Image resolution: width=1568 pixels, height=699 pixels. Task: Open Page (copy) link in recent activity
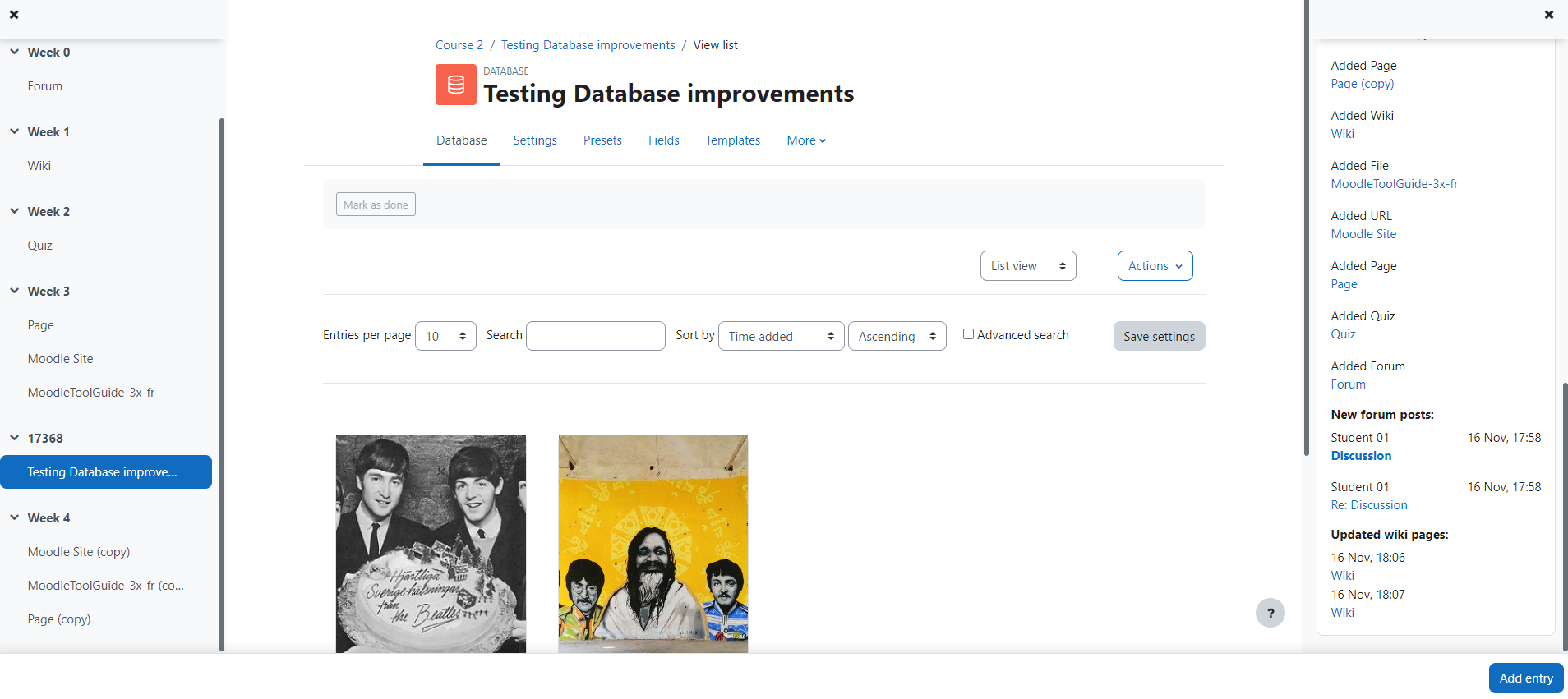click(x=1363, y=84)
